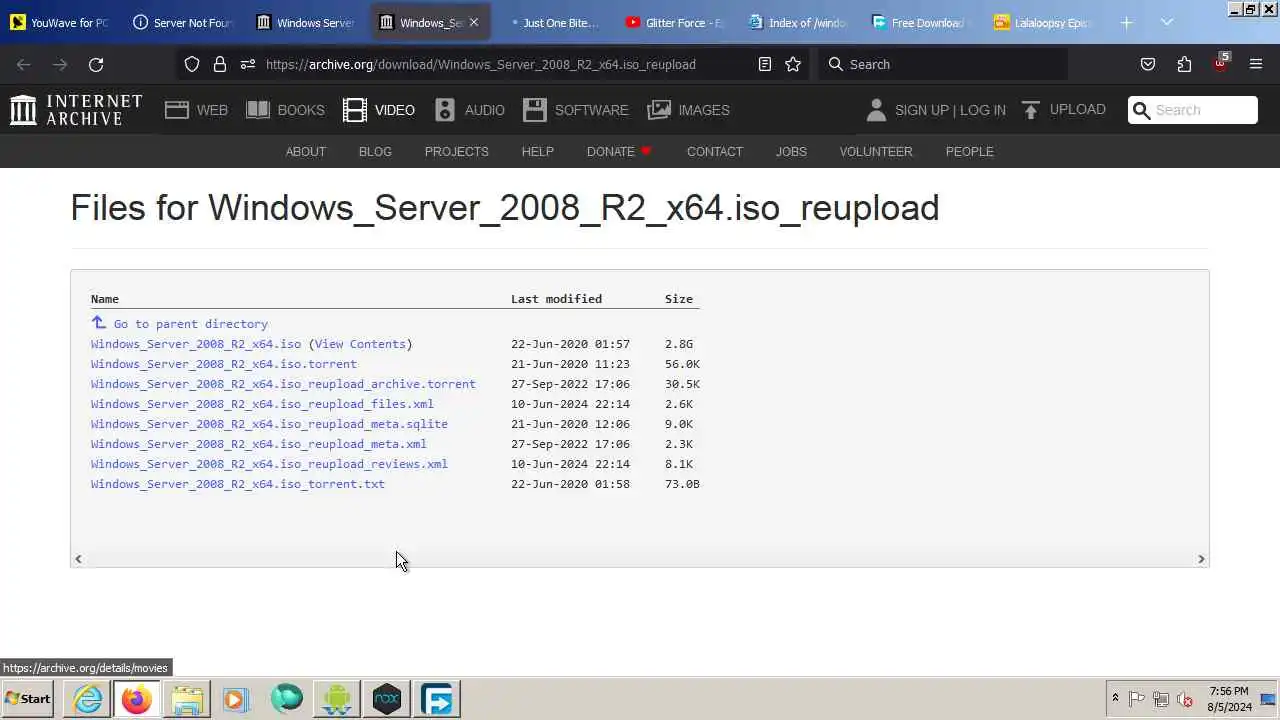
Task: Open the reupload_reviews.xml link
Action: (269, 464)
